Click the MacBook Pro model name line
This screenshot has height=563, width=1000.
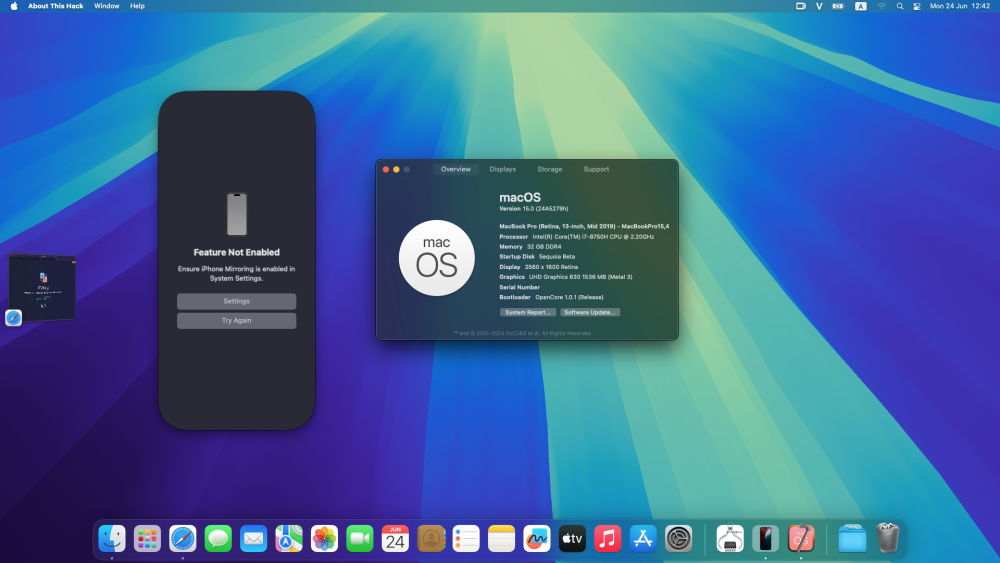[584, 226]
